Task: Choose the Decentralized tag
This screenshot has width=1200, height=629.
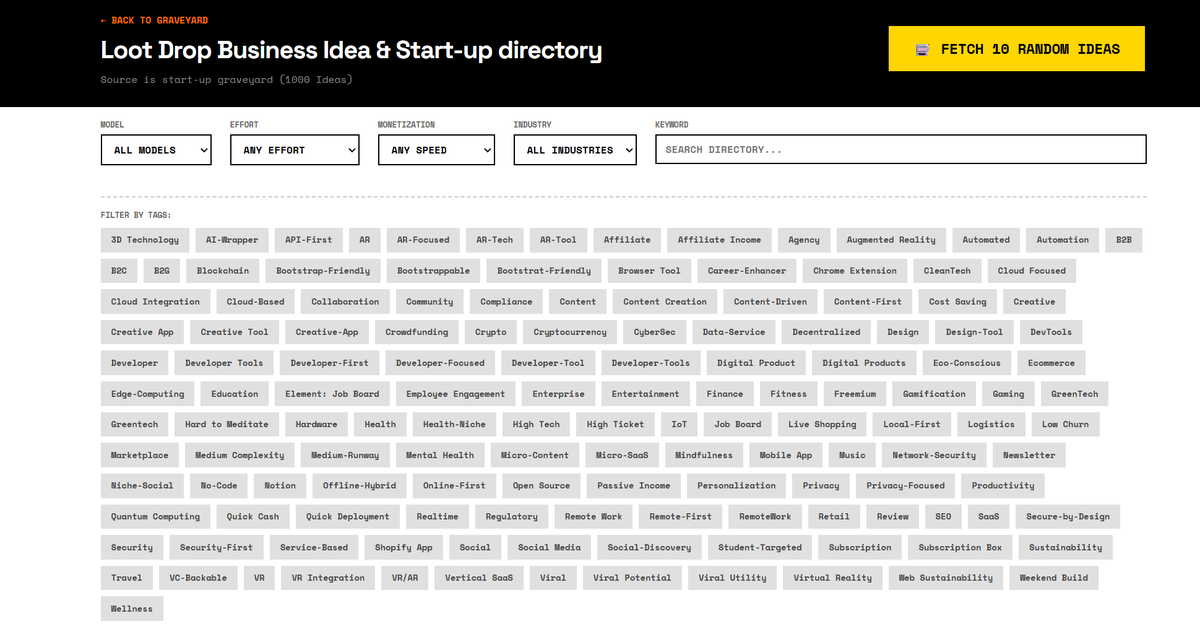Action: coord(826,332)
